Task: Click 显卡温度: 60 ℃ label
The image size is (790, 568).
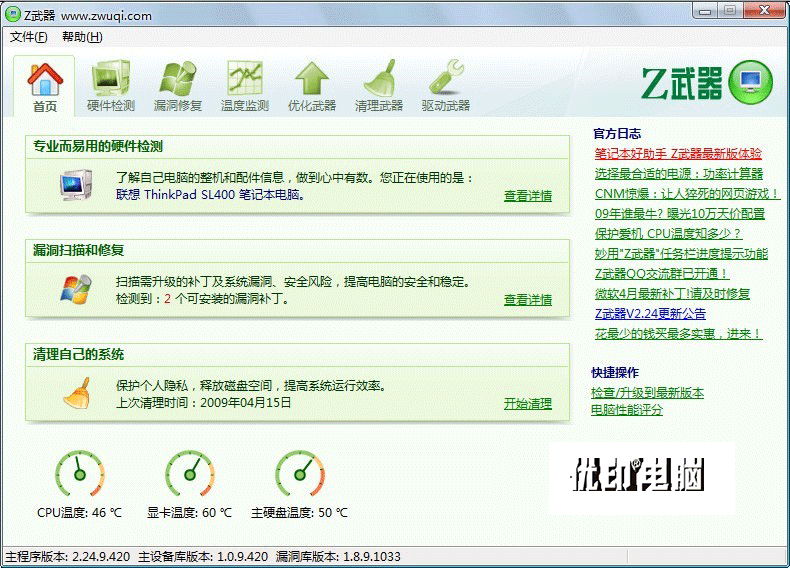Action: click(189, 513)
